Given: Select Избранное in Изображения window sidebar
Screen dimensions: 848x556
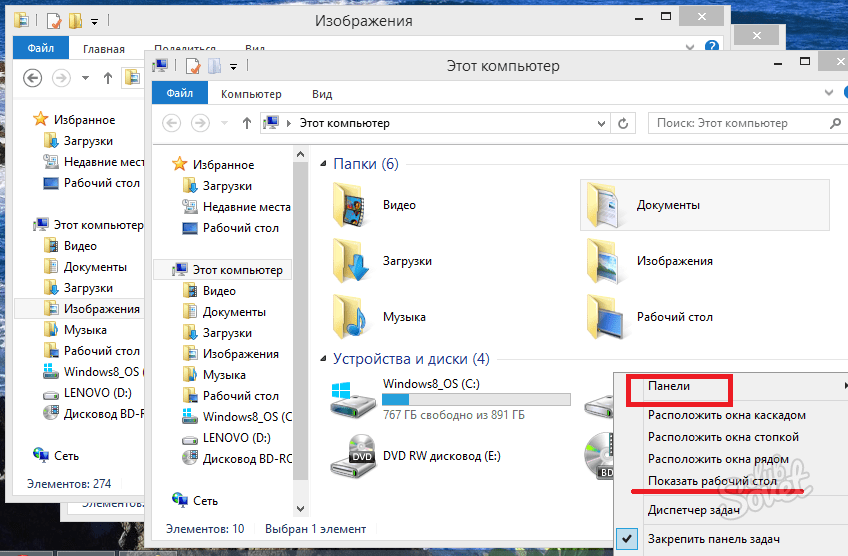Looking at the screenshot, I should [x=74, y=120].
